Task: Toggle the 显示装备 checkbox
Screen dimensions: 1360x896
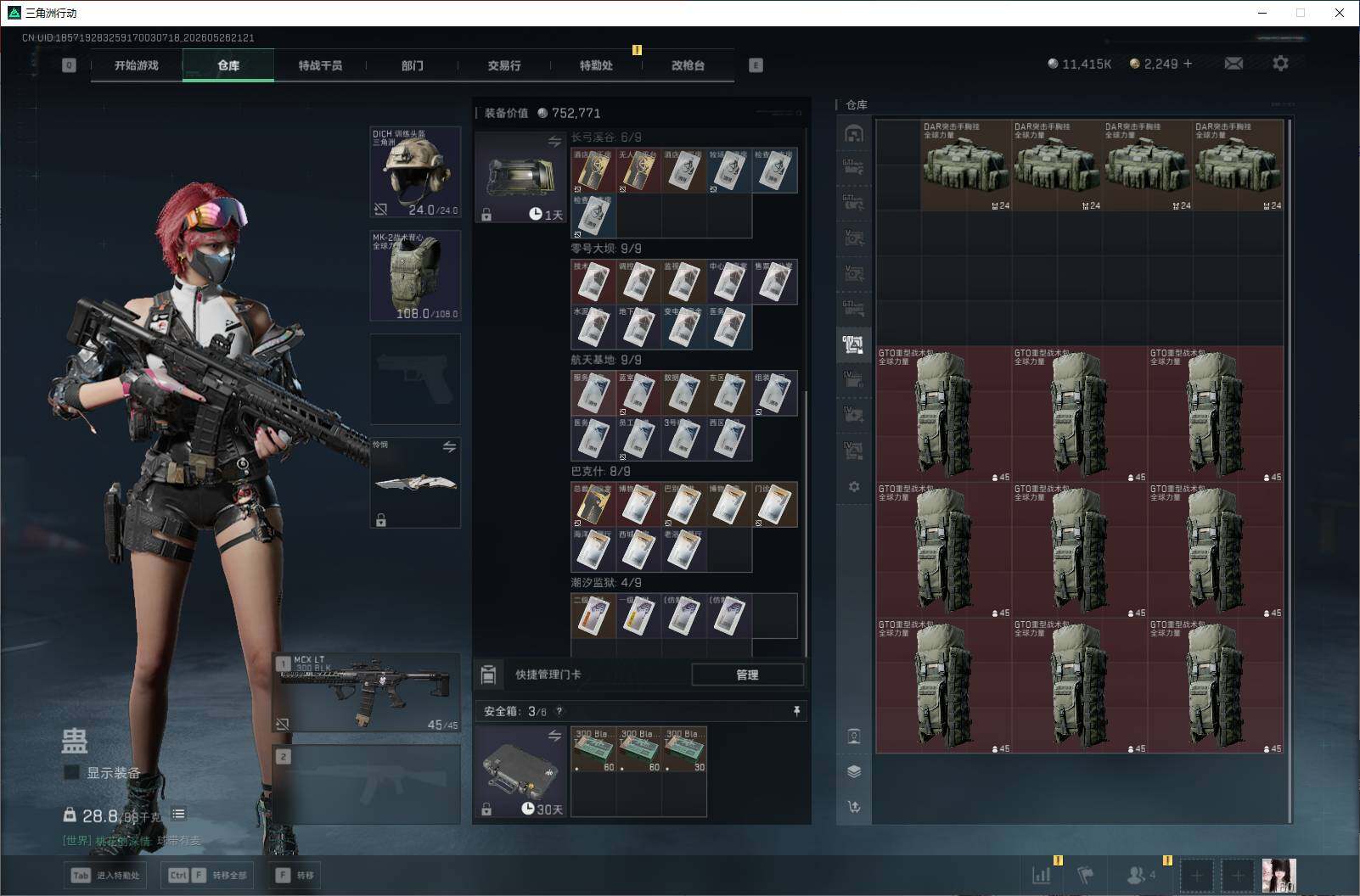Action: [x=71, y=773]
